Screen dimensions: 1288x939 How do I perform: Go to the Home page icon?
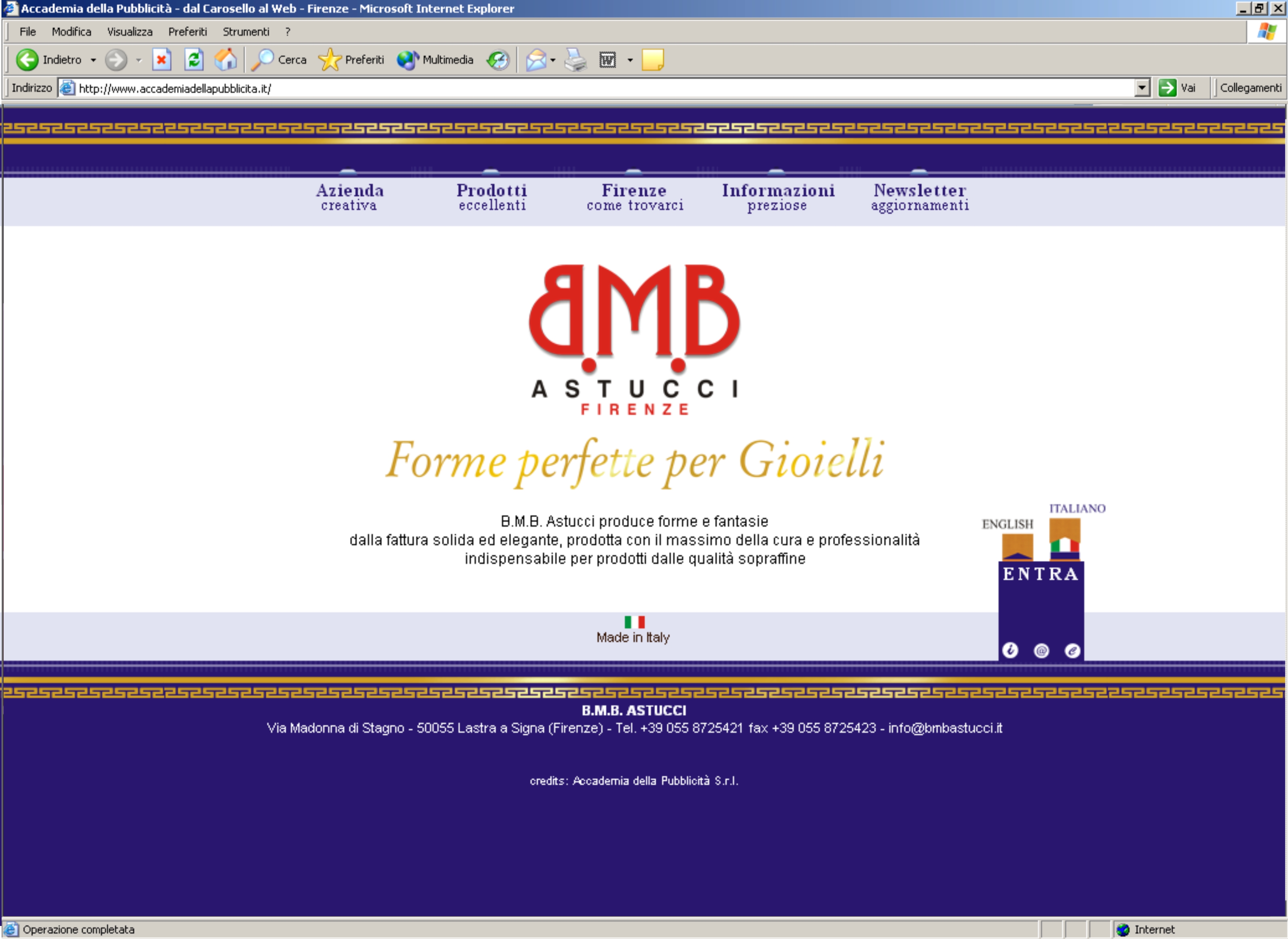coord(226,60)
